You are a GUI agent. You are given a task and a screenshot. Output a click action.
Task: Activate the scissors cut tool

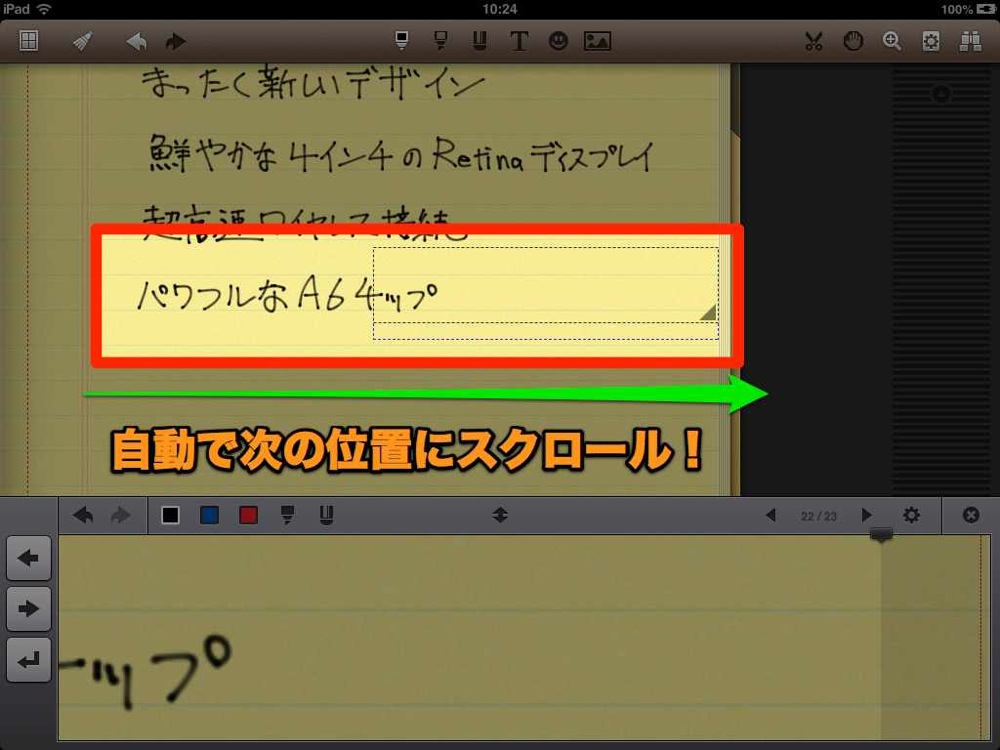tap(813, 41)
